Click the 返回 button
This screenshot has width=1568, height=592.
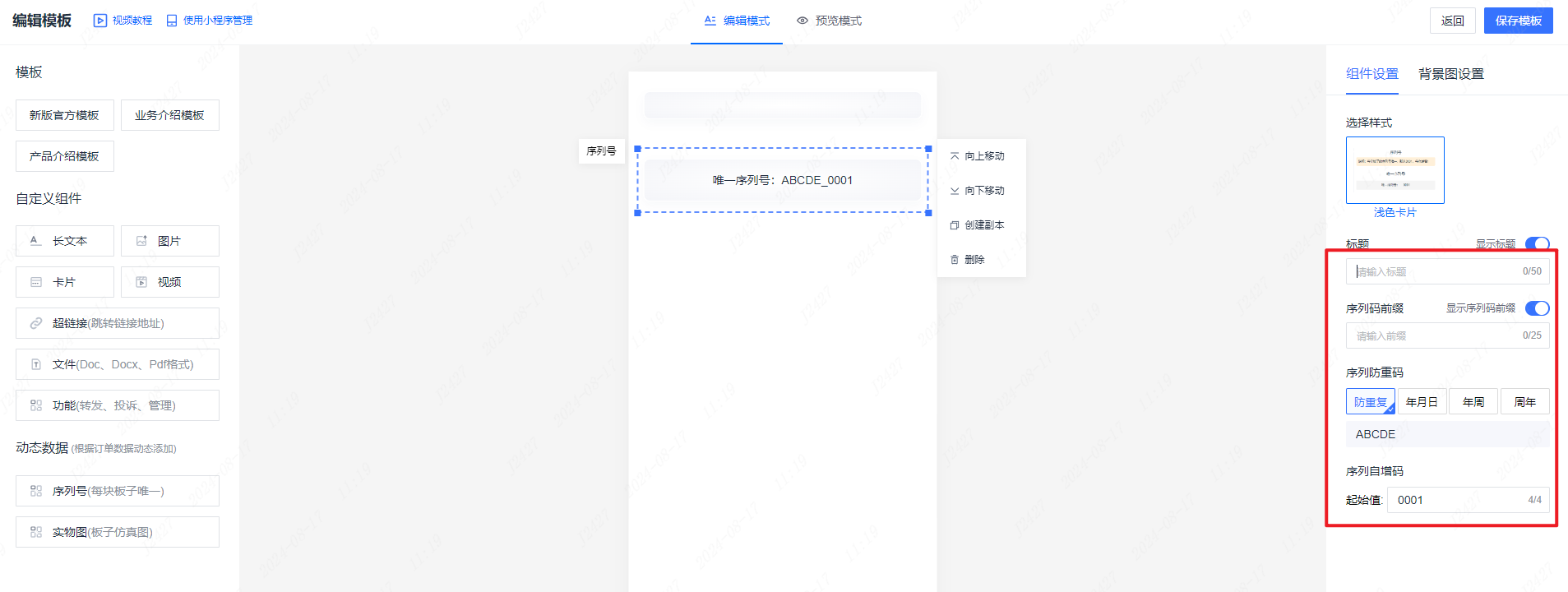pos(1452,21)
